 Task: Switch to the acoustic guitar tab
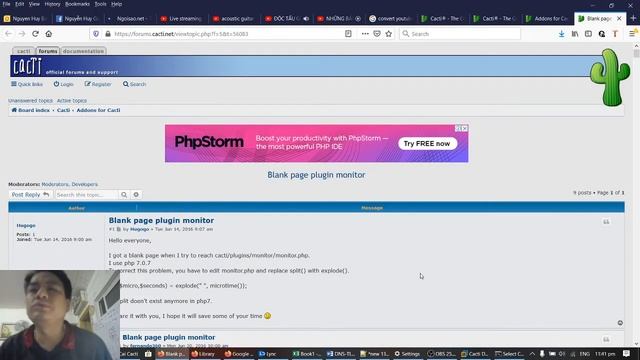tap(234, 18)
